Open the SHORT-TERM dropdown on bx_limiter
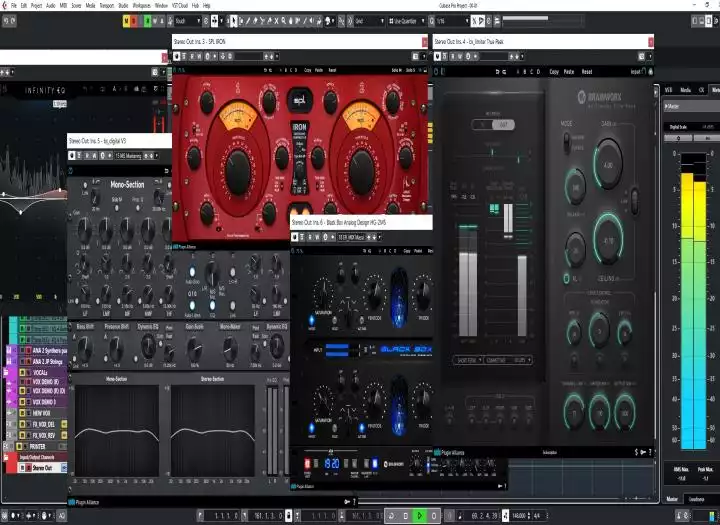 (467, 360)
